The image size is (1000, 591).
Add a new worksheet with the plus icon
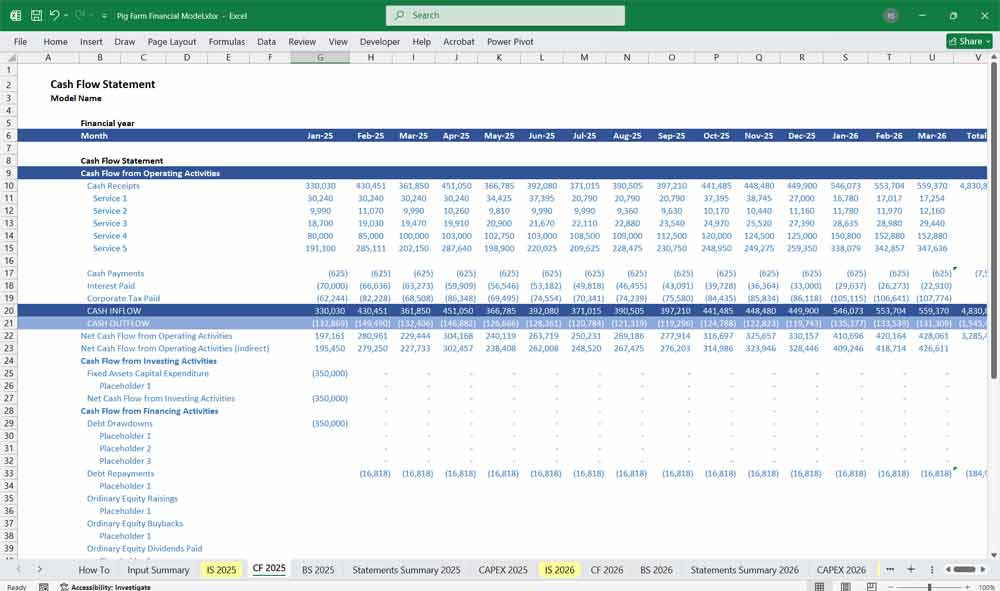911,569
